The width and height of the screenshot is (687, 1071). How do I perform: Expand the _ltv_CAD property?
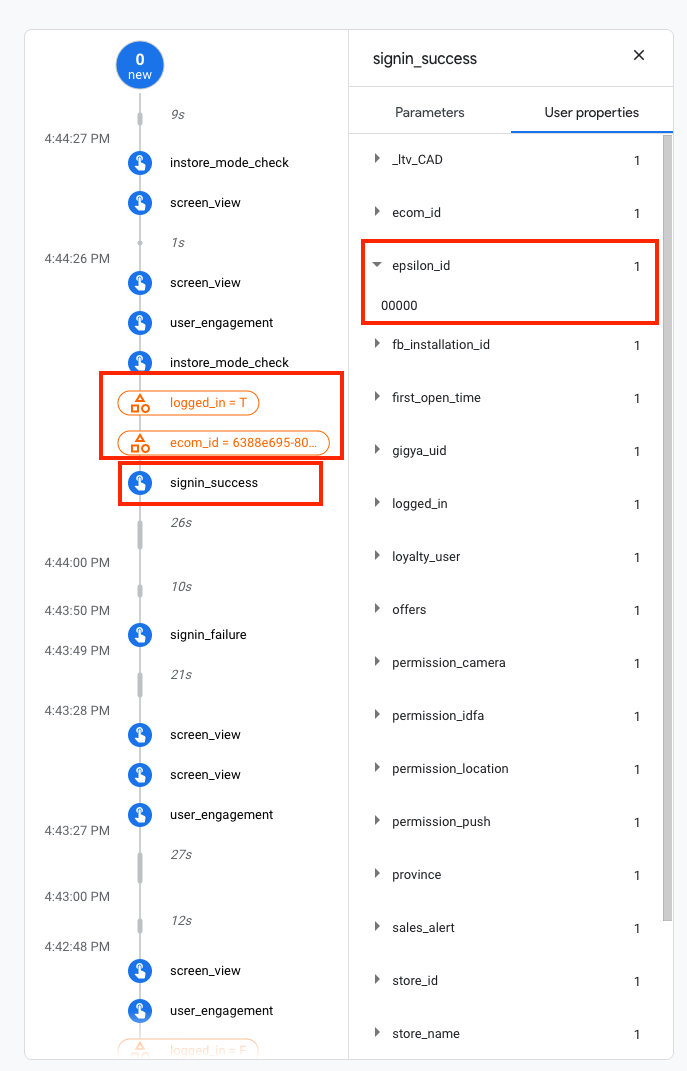pos(377,158)
